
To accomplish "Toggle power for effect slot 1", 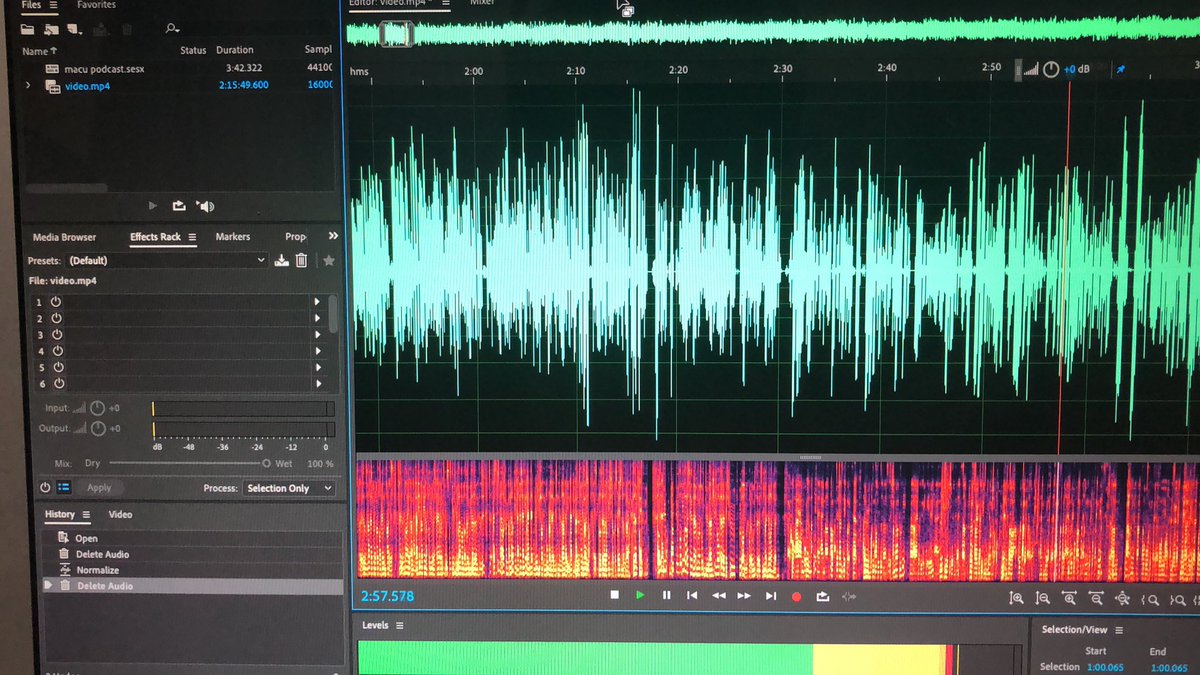I will tap(57, 301).
